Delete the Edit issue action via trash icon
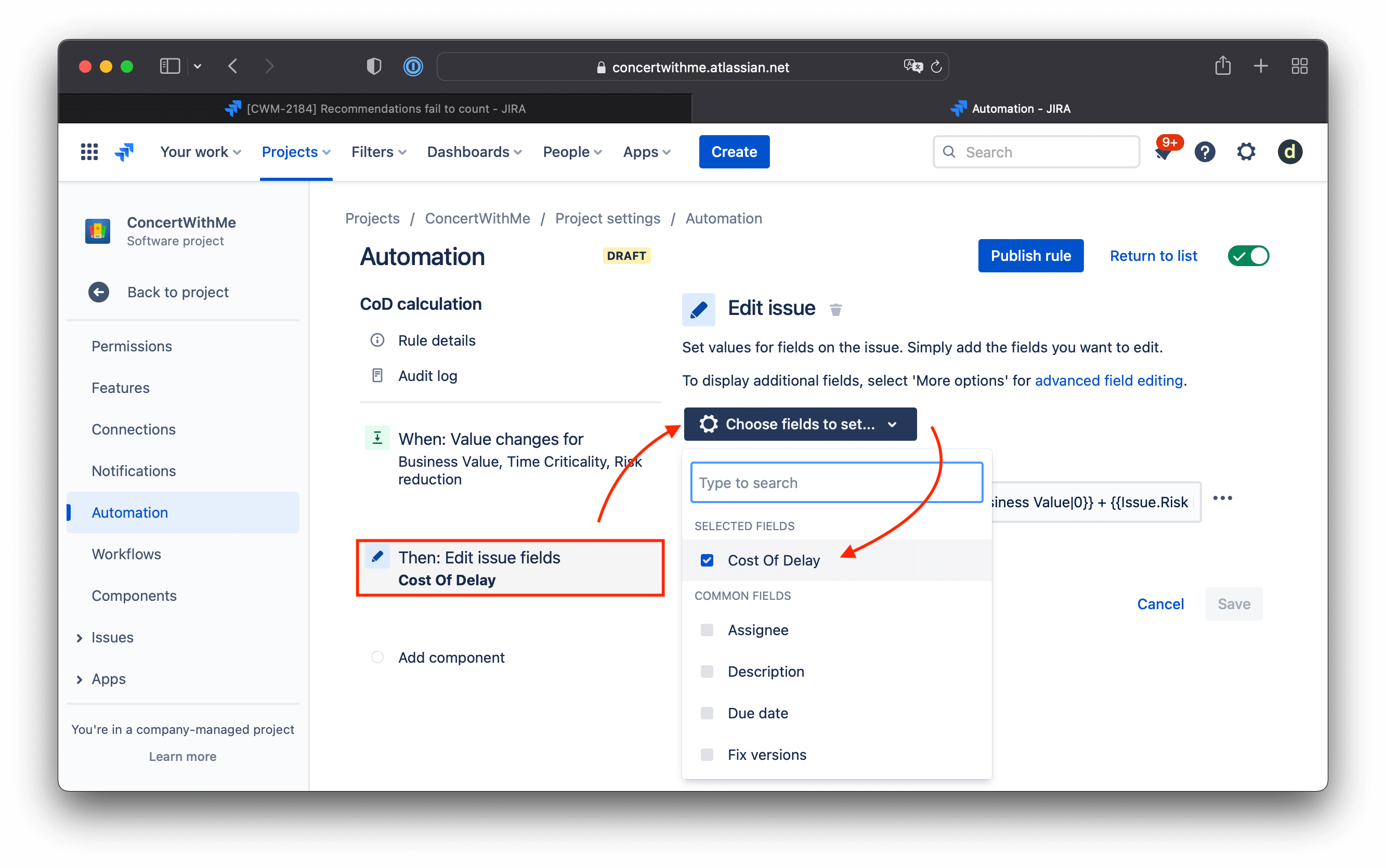The height and width of the screenshot is (868, 1386). (836, 309)
